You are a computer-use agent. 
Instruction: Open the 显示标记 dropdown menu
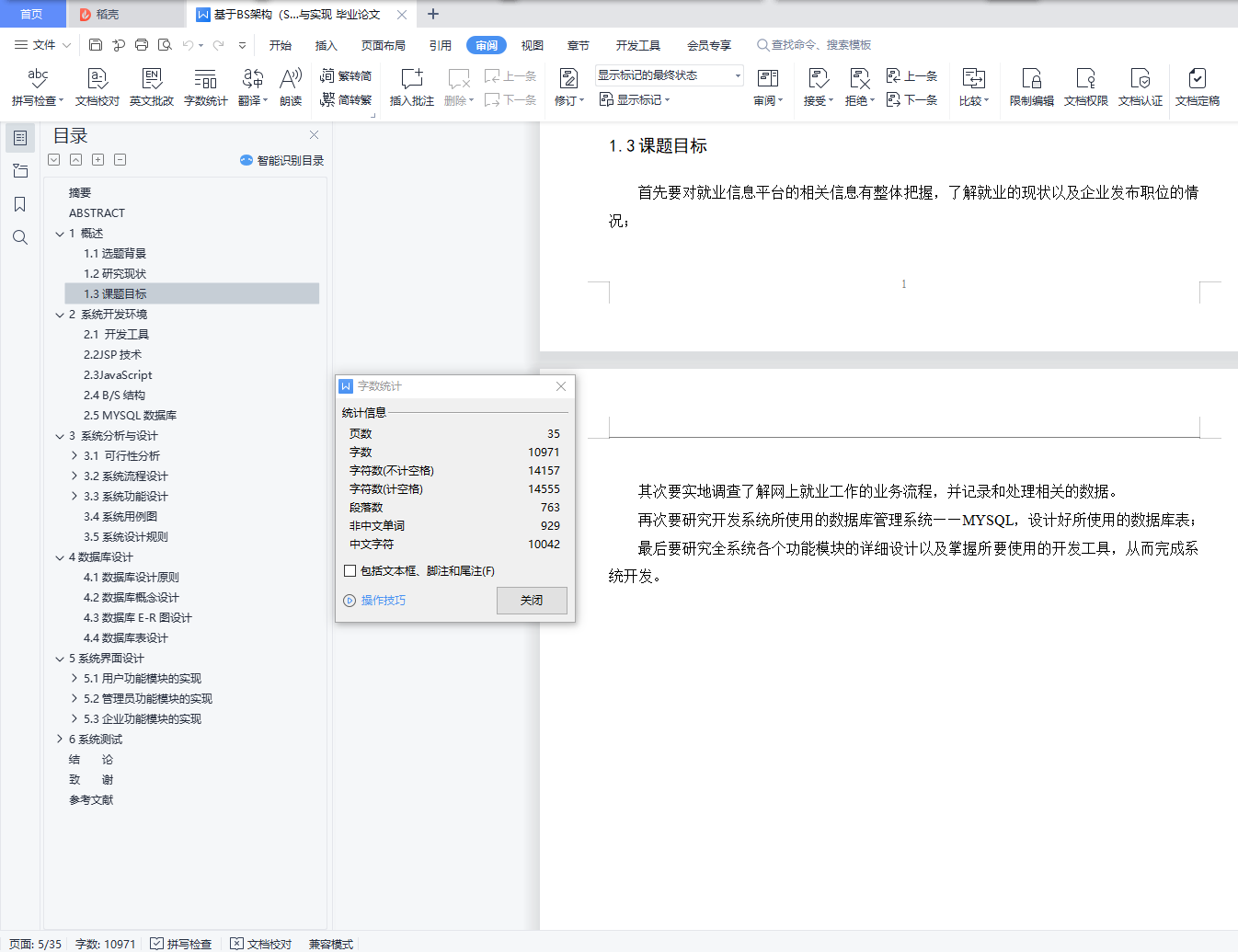[635, 100]
